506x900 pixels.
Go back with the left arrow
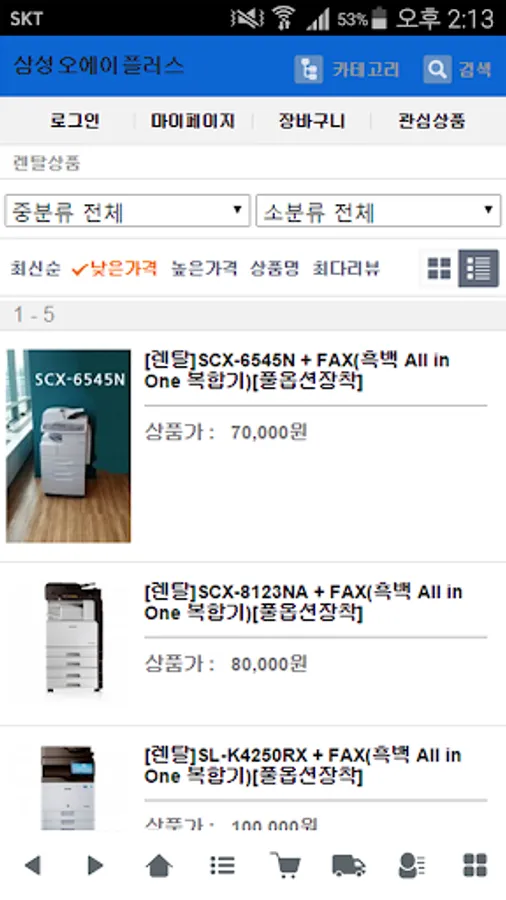[33, 865]
